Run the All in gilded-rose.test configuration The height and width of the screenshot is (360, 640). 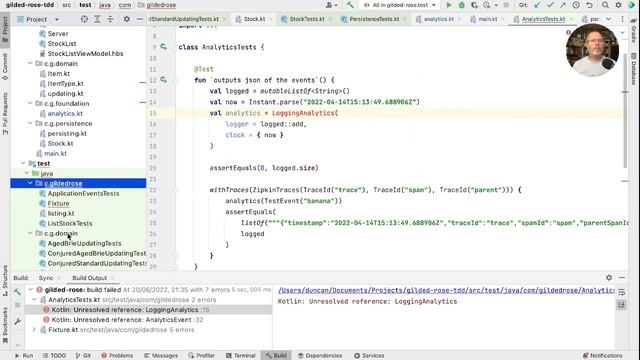tap(449, 5)
